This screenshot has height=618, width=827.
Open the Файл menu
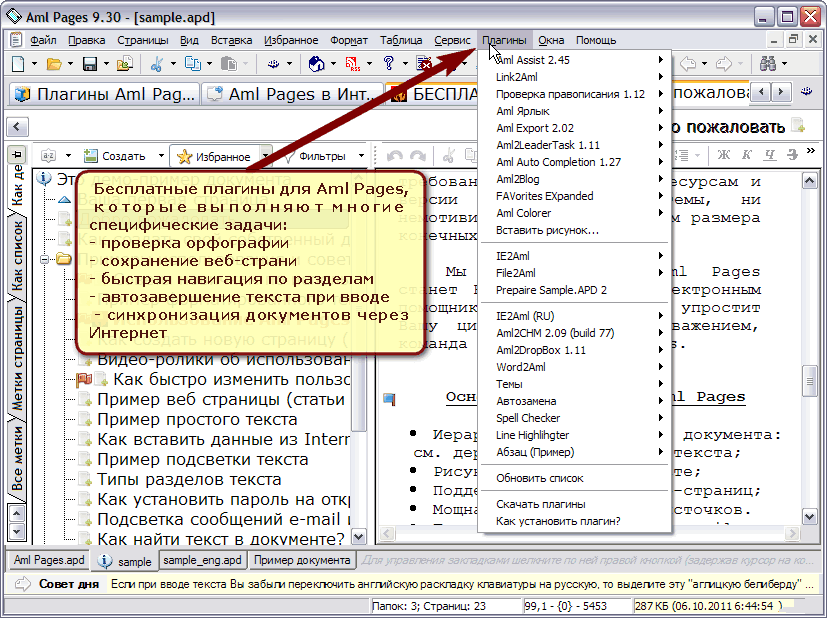(43, 40)
